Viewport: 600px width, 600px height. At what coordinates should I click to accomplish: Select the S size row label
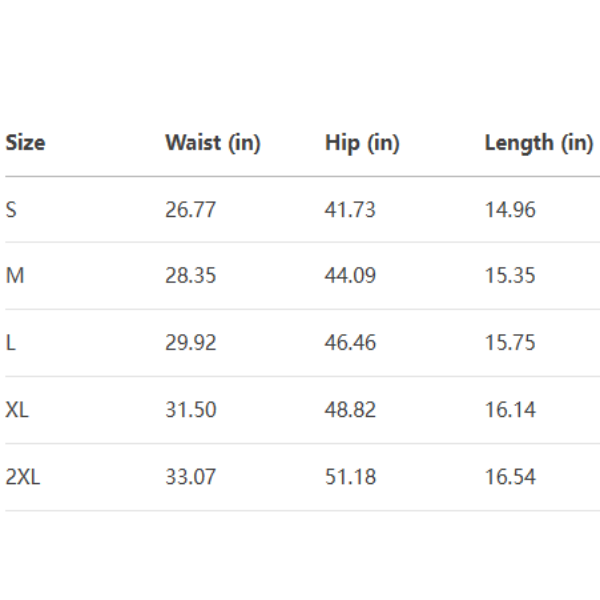(11, 210)
